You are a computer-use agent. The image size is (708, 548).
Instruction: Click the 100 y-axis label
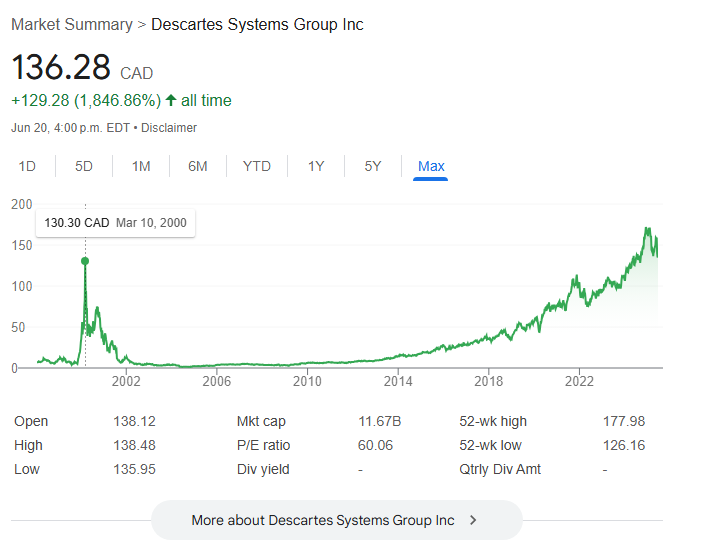[x=22, y=286]
